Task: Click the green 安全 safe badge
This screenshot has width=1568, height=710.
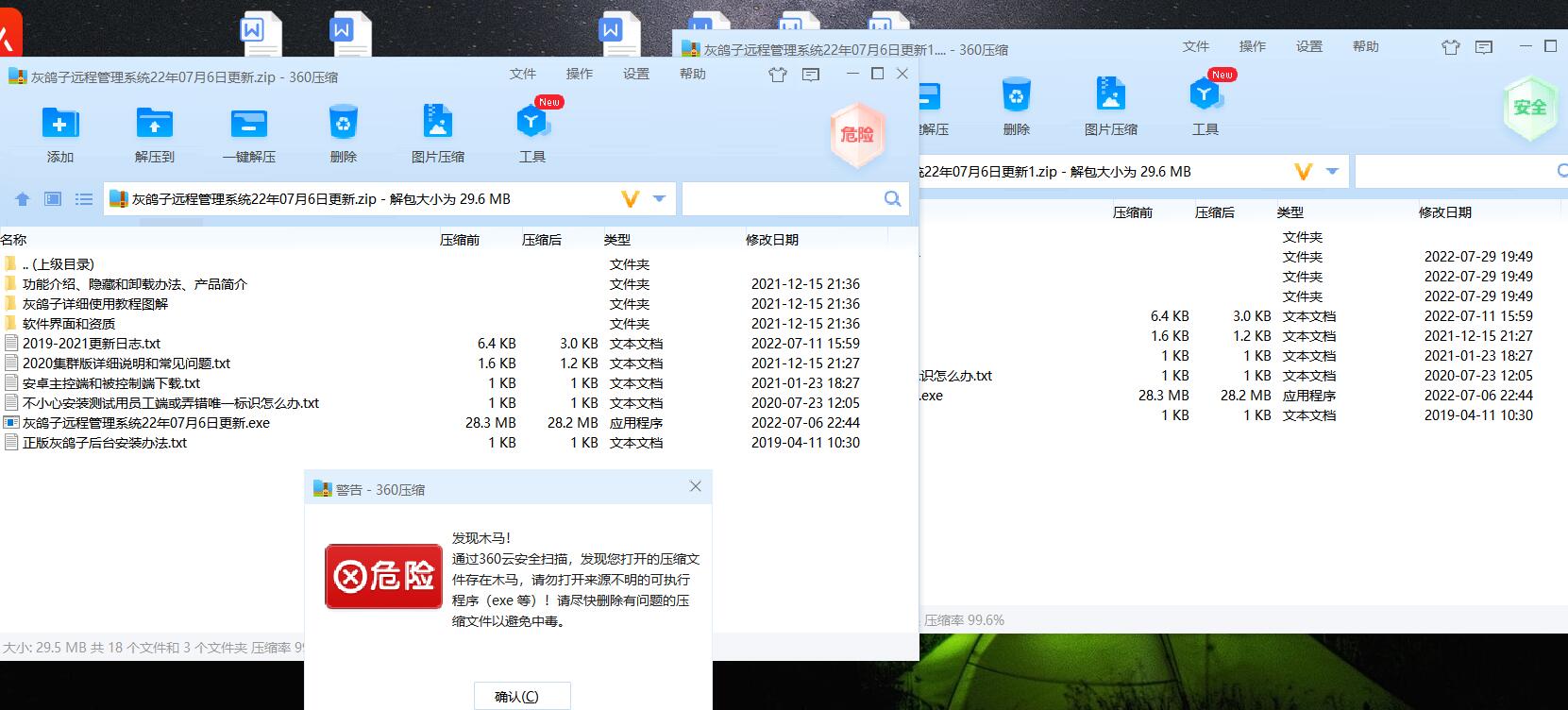Action: point(1529,108)
